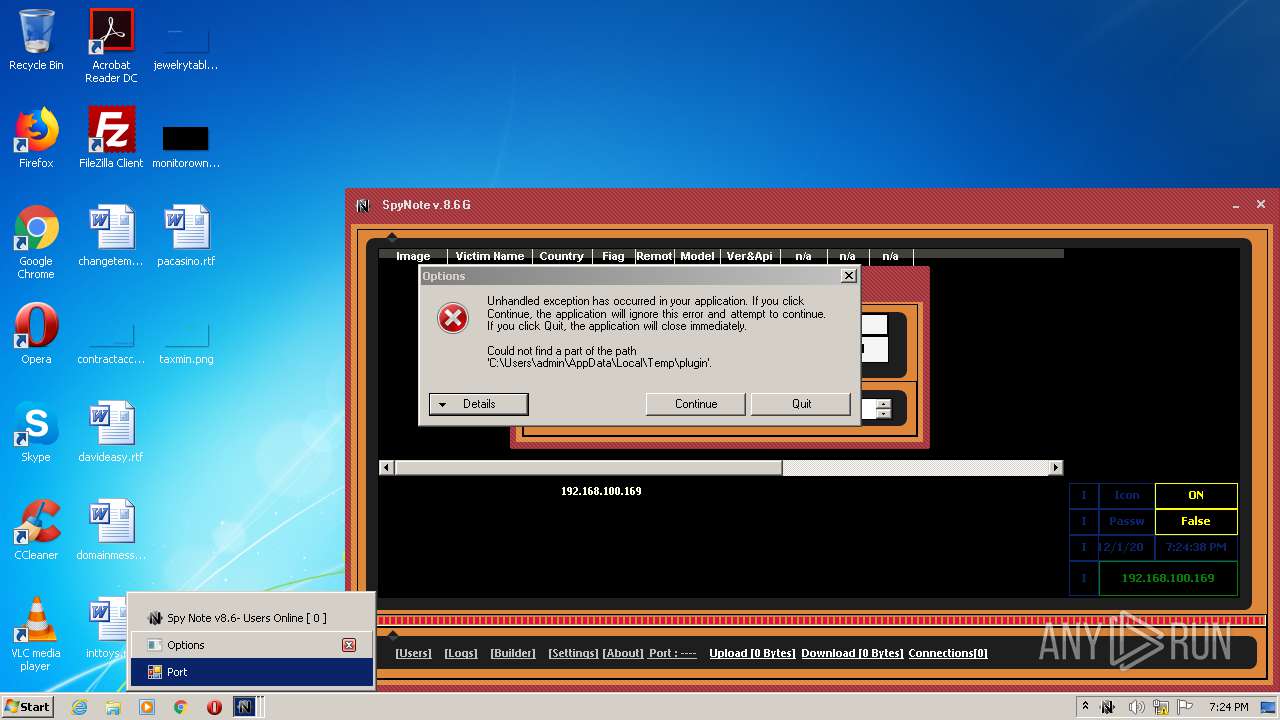The image size is (1280, 720).
Task: Click the scrollbar right arrow in SpyNote
Action: [x=1055, y=467]
